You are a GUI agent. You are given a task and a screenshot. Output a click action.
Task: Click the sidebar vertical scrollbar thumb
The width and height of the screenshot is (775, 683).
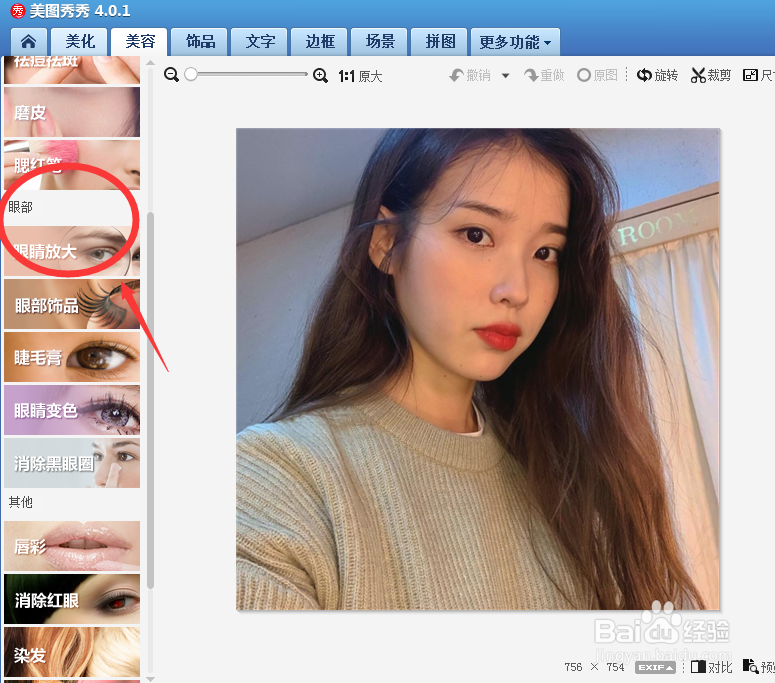tap(150, 400)
